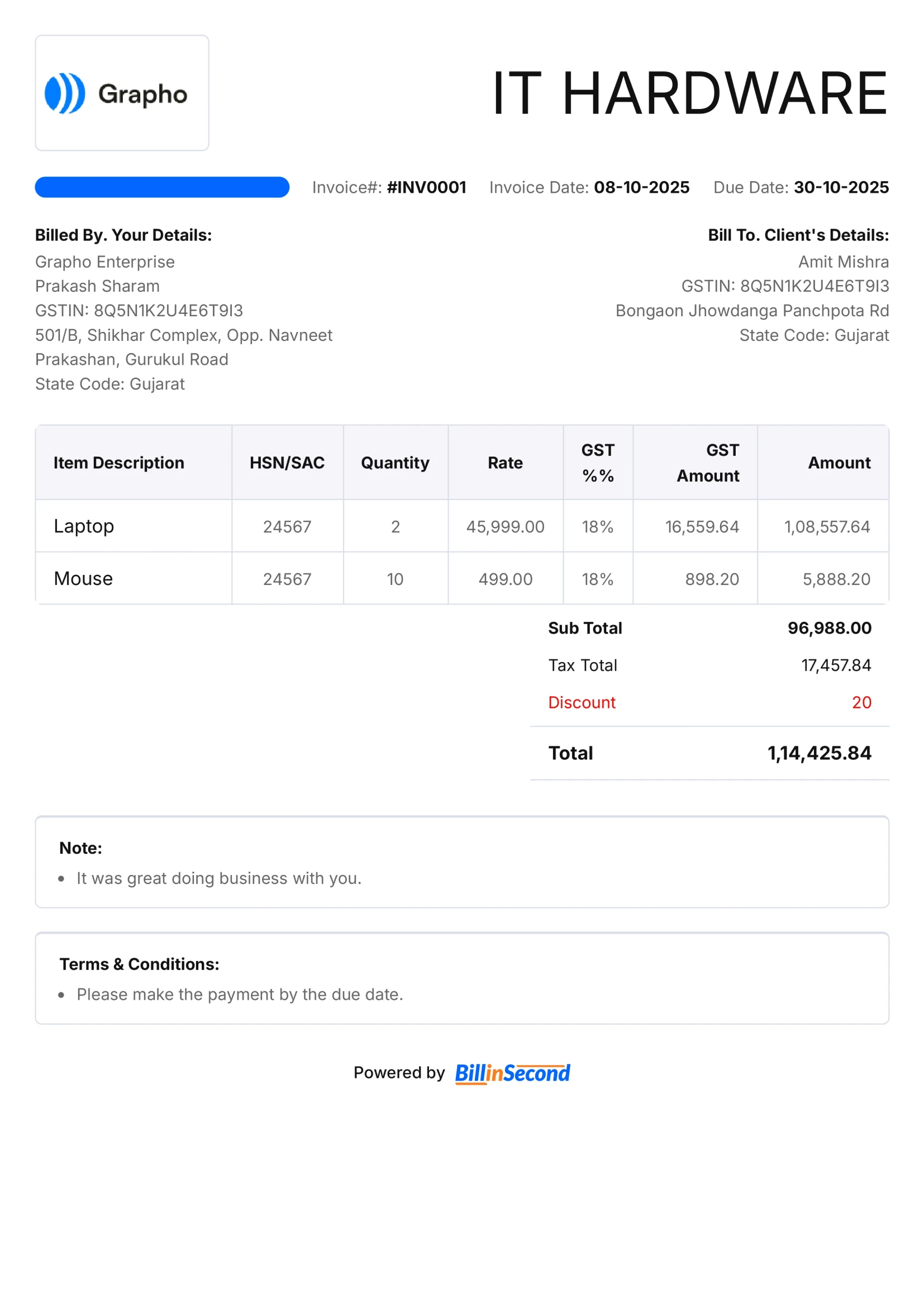Click the BillinSecond logo link
Viewport: 924px width, 1307px height.
512,1073
